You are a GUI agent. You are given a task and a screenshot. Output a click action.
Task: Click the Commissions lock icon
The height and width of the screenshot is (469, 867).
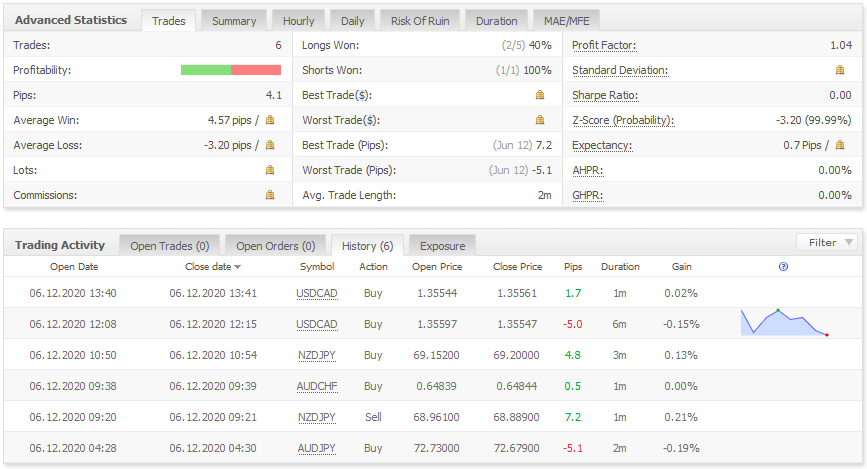(x=269, y=195)
